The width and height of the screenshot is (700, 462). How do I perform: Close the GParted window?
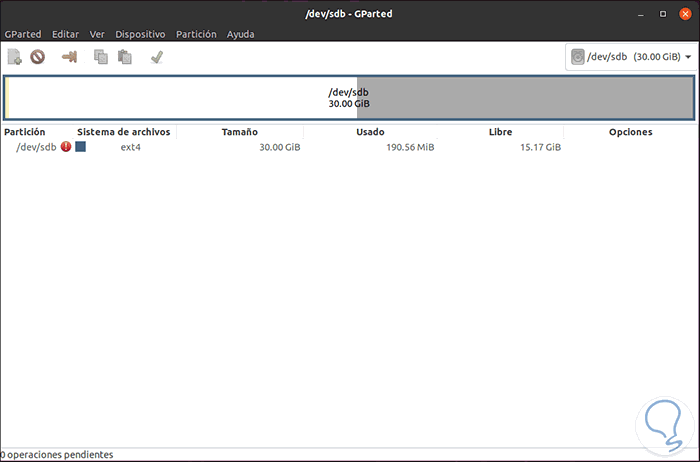tap(685, 14)
